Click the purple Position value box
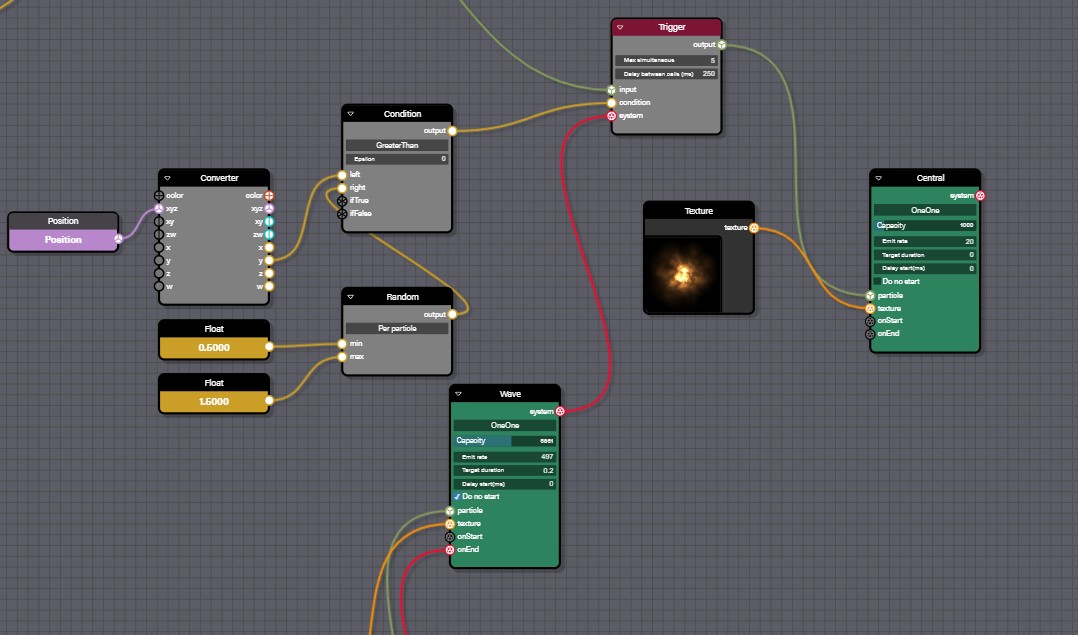 tap(63, 240)
